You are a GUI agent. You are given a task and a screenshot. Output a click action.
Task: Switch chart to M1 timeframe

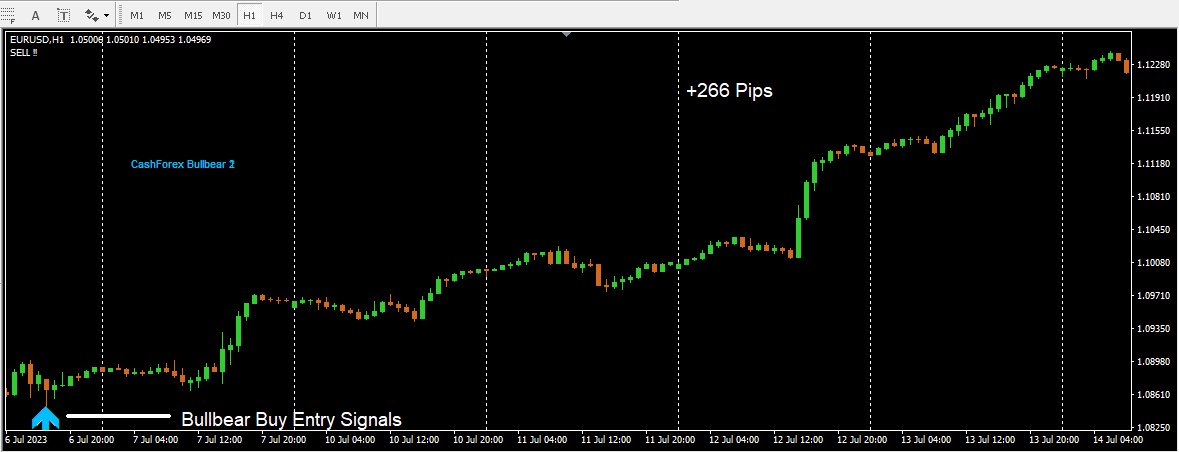click(137, 15)
